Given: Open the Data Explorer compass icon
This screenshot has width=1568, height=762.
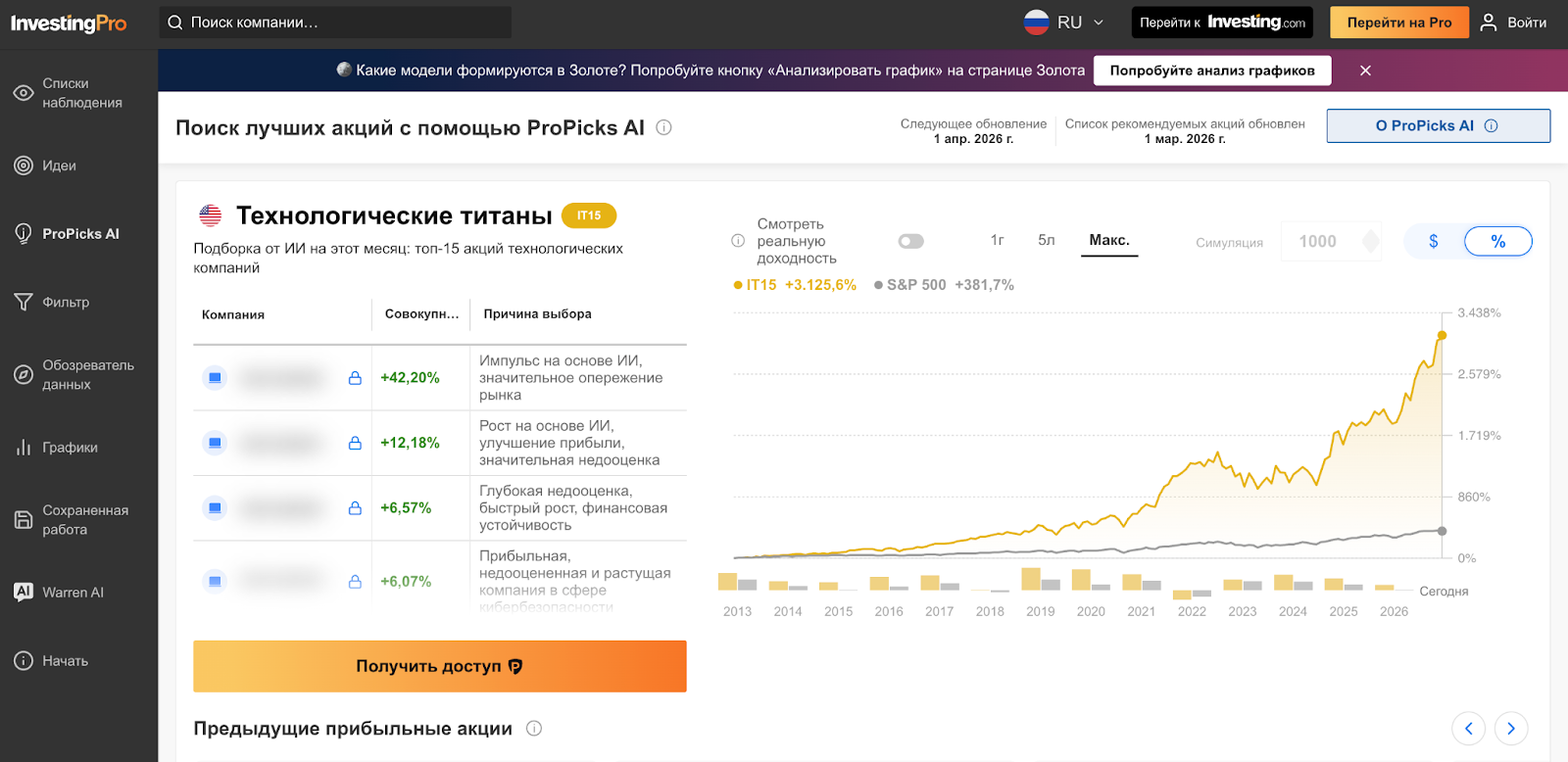Looking at the screenshot, I should (24, 374).
